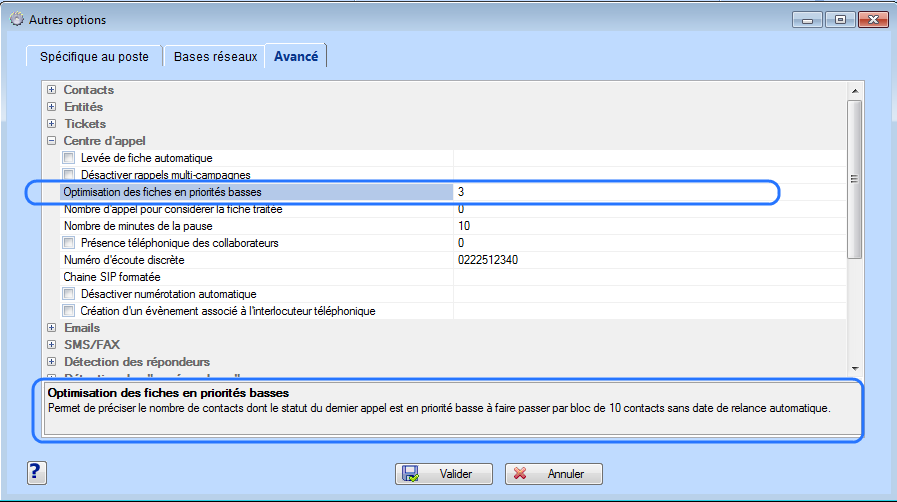This screenshot has width=897, height=502.
Task: Select Nombre d'appel pour considérer la fiche traitée
Action: tap(173, 209)
